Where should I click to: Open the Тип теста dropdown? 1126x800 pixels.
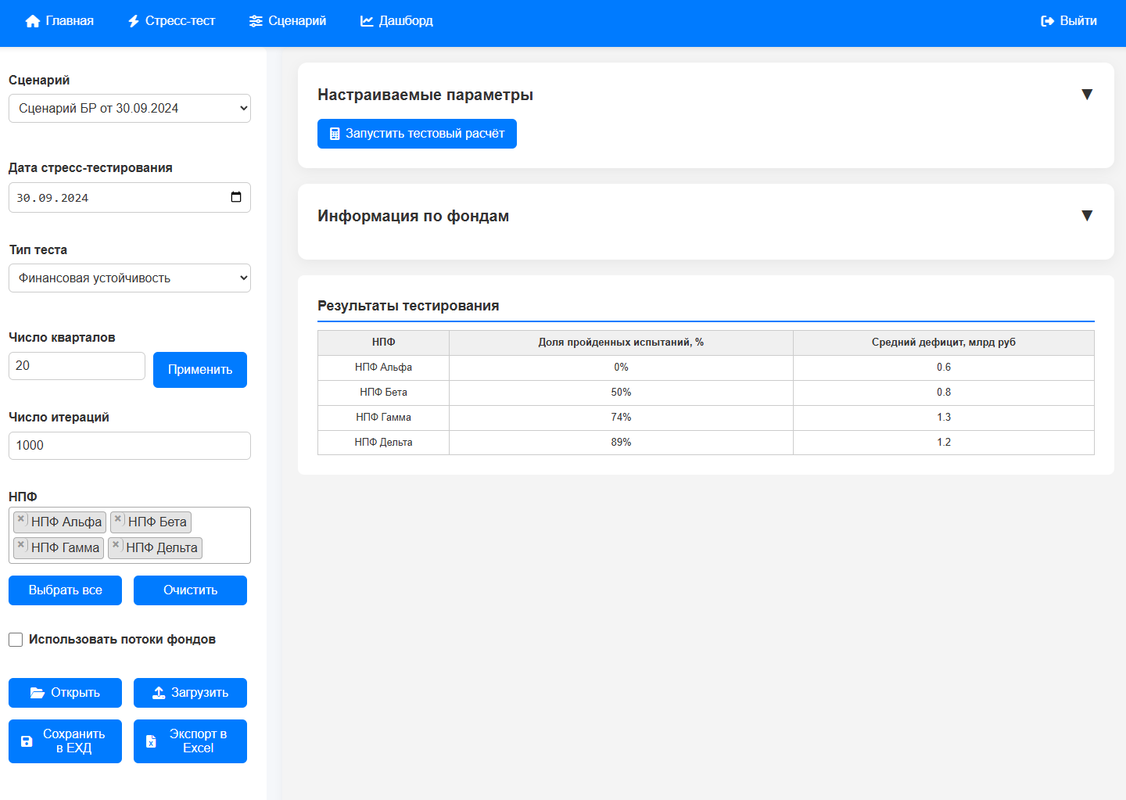click(129, 278)
